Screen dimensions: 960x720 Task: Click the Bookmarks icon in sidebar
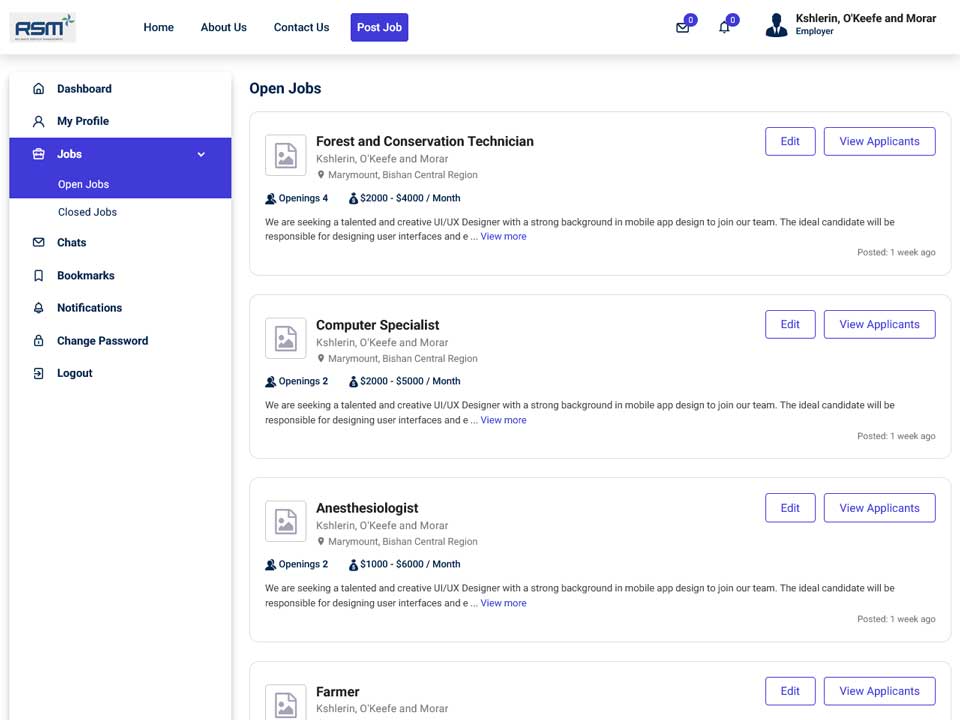(39, 276)
